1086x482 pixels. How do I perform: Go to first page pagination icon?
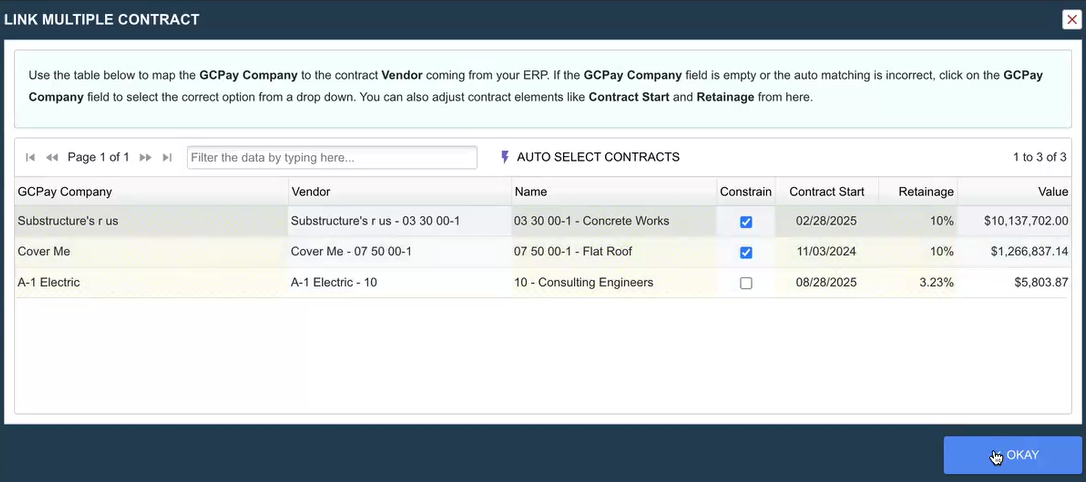click(x=30, y=158)
